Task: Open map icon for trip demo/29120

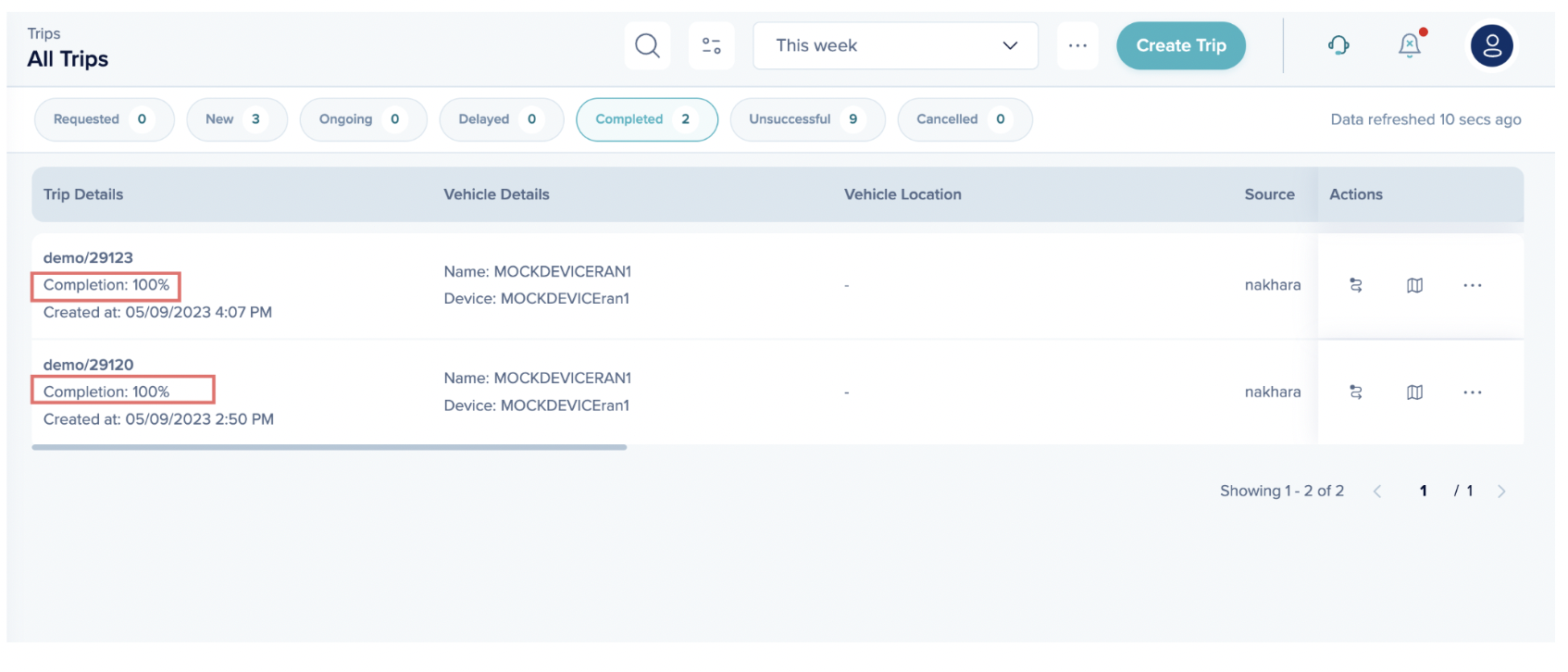Action: tap(1414, 392)
